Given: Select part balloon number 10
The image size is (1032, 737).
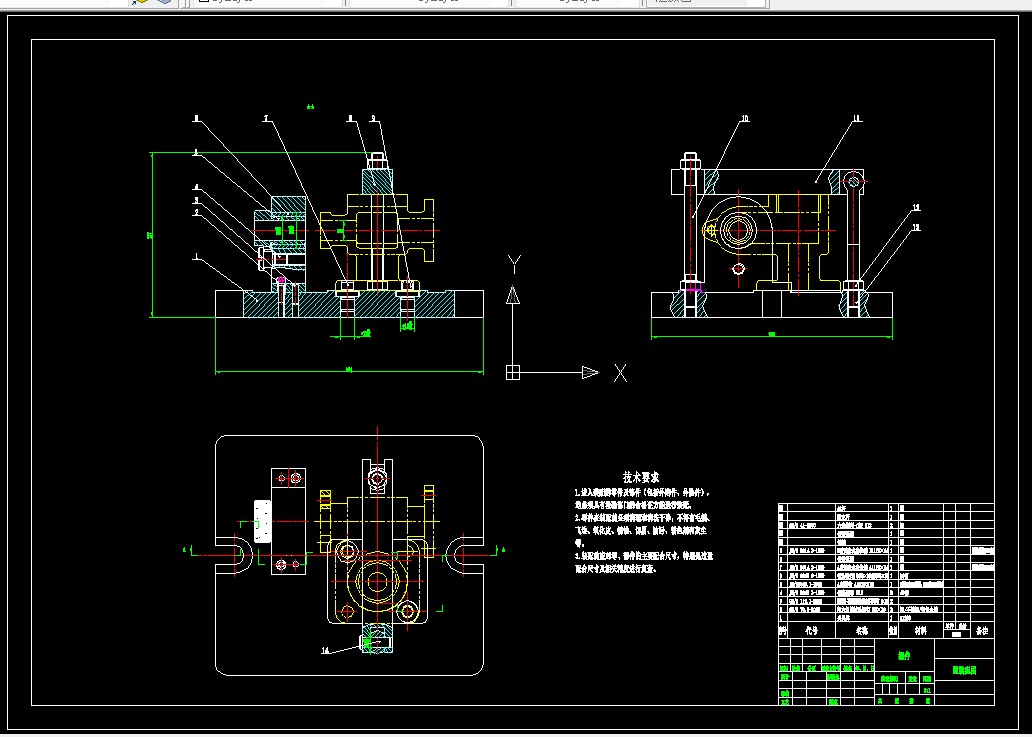Looking at the screenshot, I should coord(745,119).
